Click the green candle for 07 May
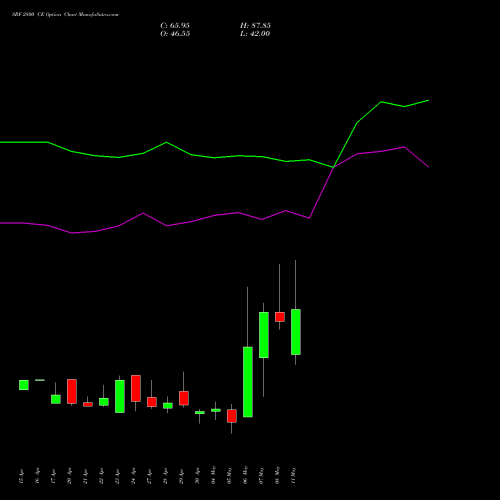Viewport: 500px width, 500px height. 264,335
